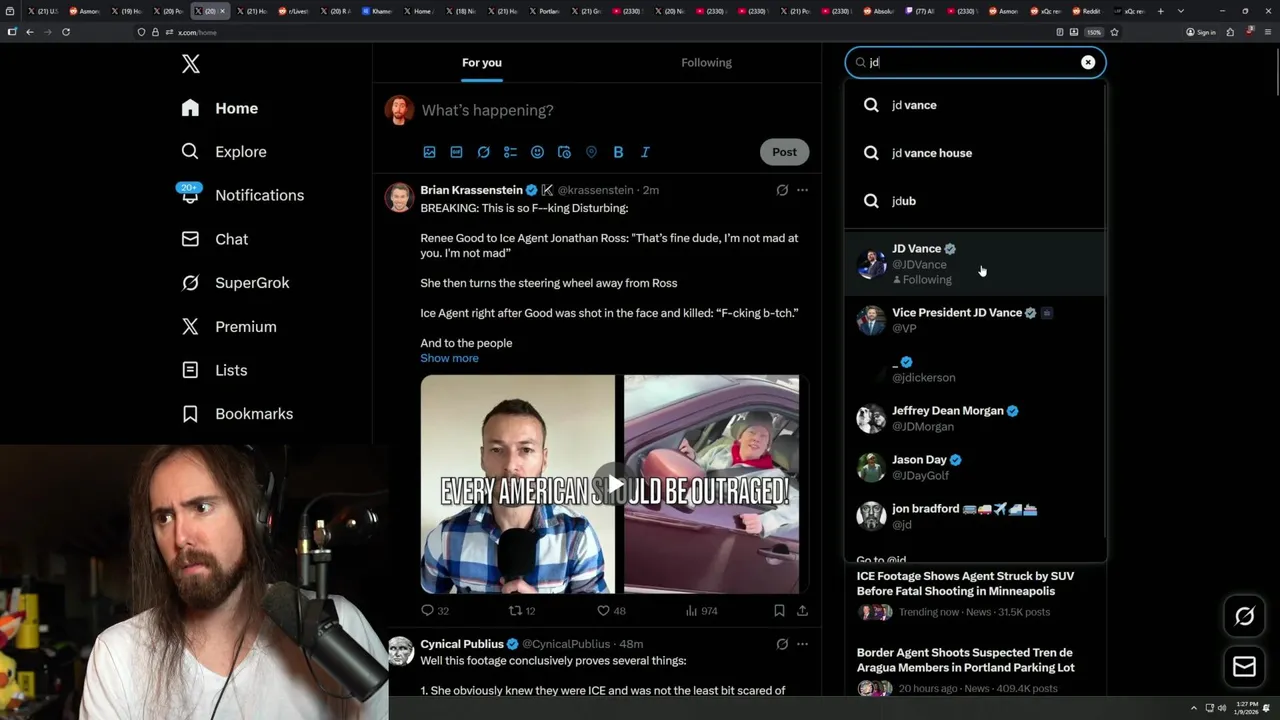Clear the search box text

click(1088, 62)
